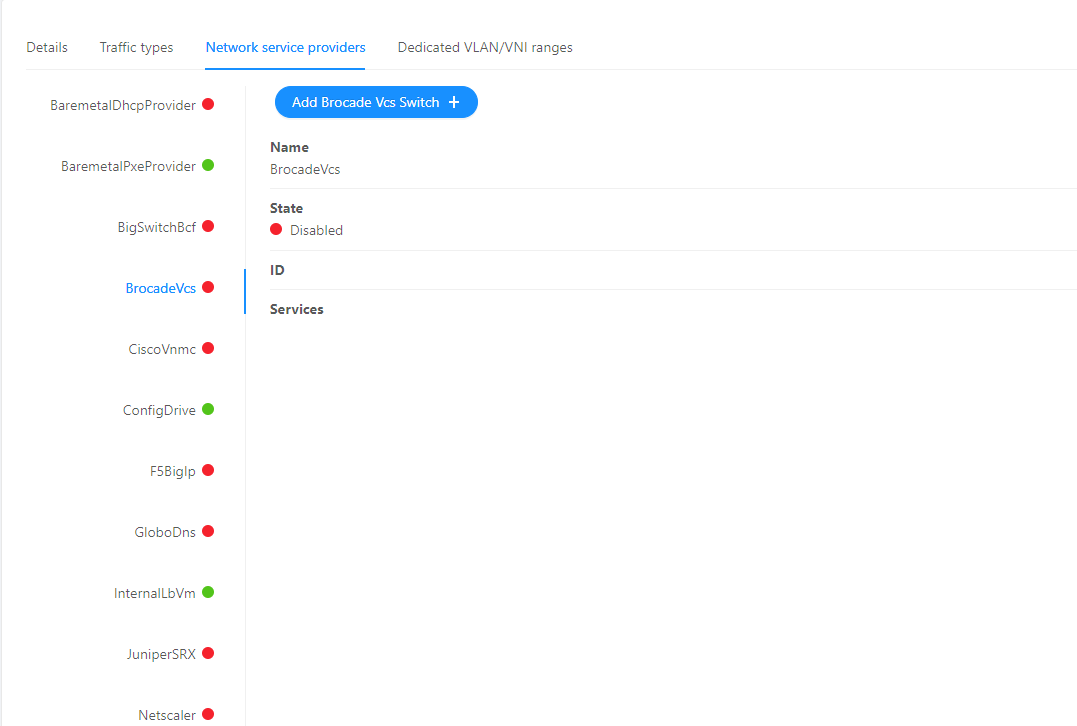The width and height of the screenshot is (1077, 726).
Task: Click the Disabled state text
Action: pos(316,231)
